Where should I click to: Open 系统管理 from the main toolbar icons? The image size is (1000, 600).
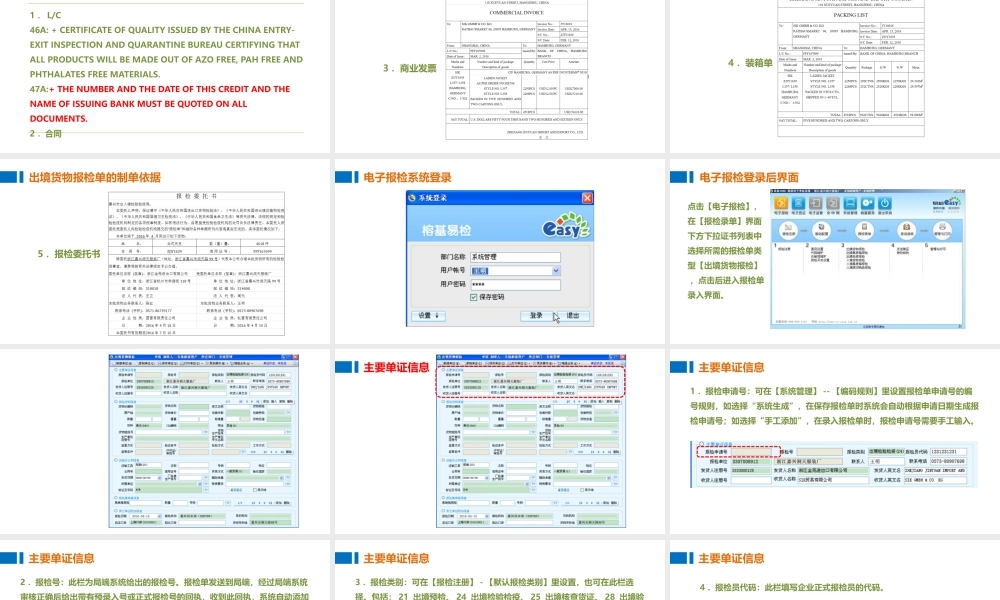(x=848, y=204)
